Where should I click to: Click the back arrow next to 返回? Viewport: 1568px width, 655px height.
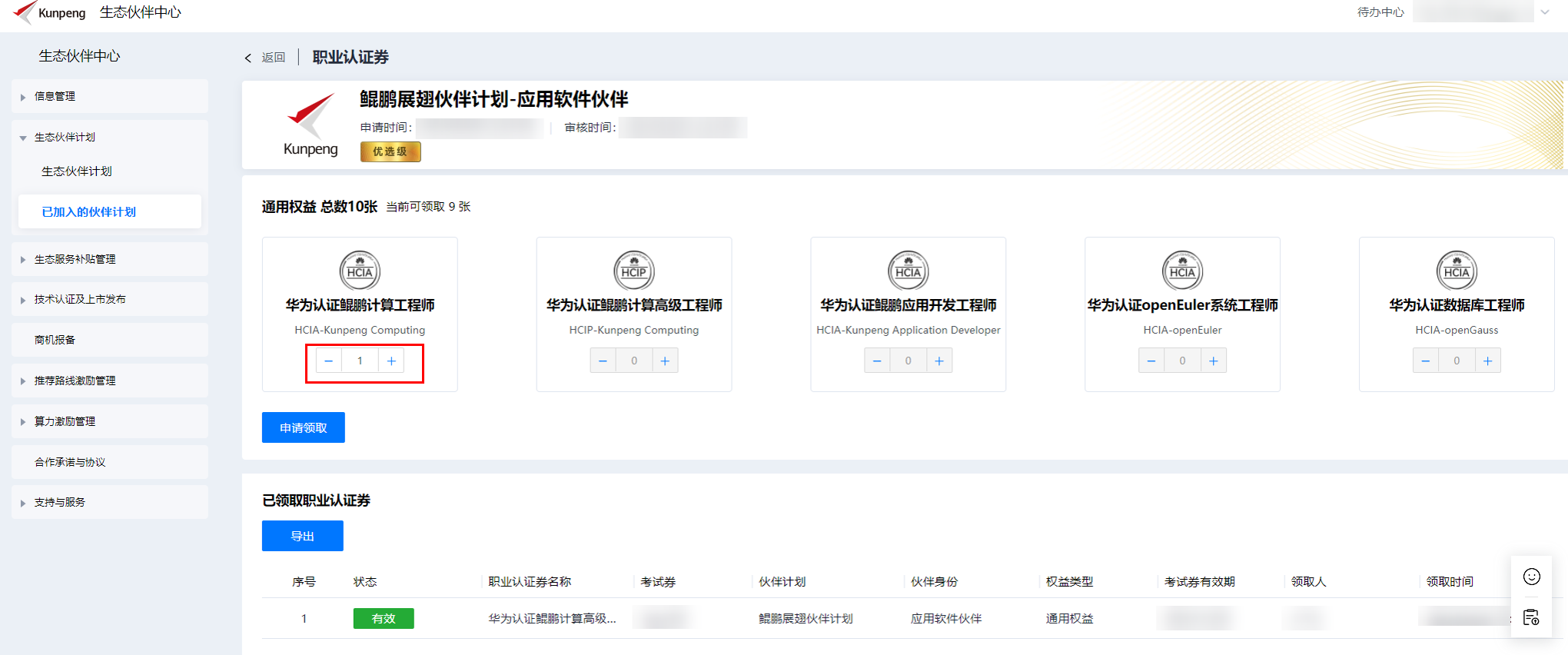click(x=248, y=58)
